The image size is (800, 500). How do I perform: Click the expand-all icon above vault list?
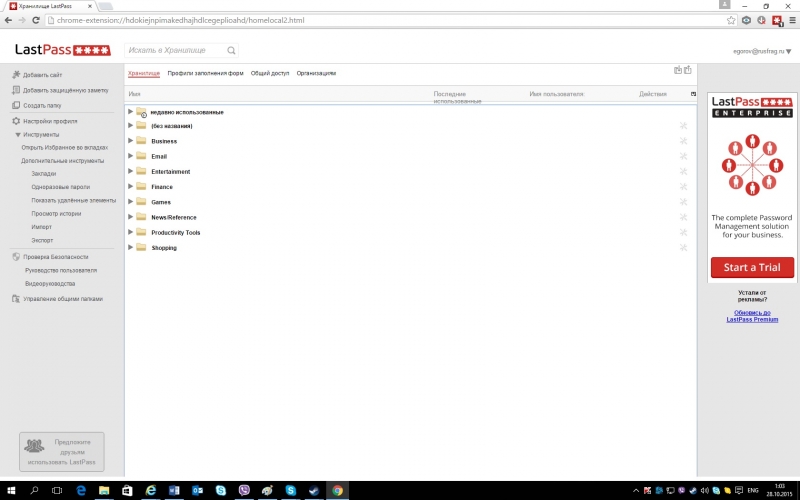(x=688, y=70)
